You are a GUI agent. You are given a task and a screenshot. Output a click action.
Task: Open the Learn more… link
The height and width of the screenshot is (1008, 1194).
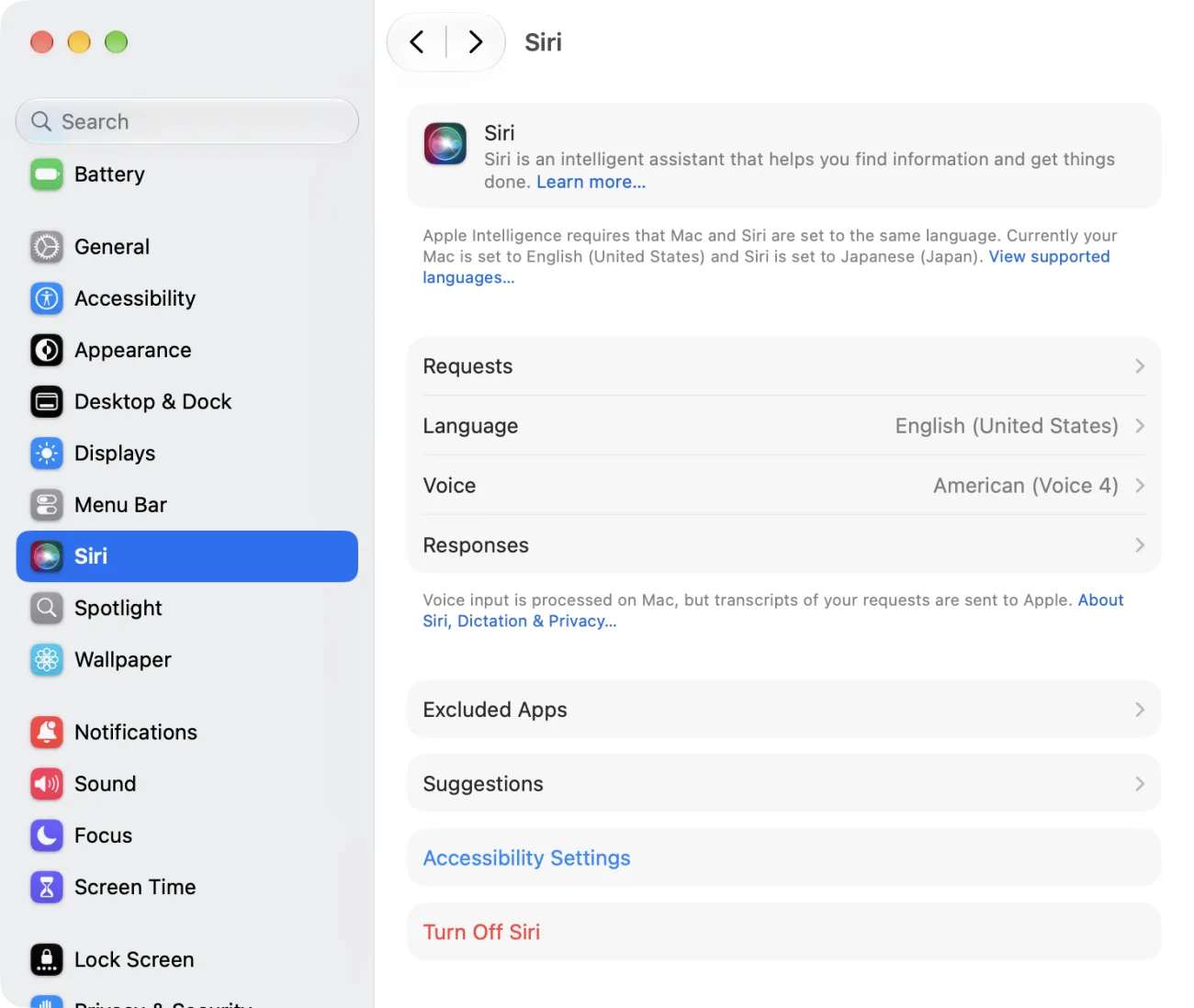(x=591, y=182)
